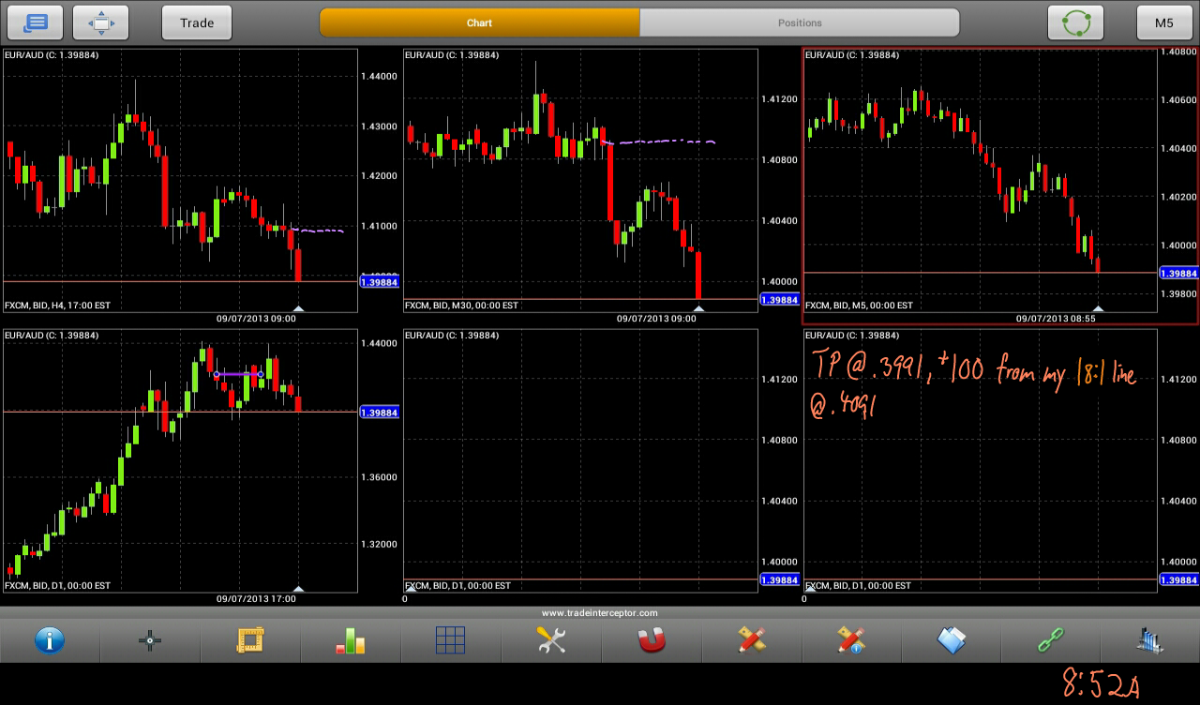
Task: Open the bar-chart indicators icon
Action: pos(350,640)
